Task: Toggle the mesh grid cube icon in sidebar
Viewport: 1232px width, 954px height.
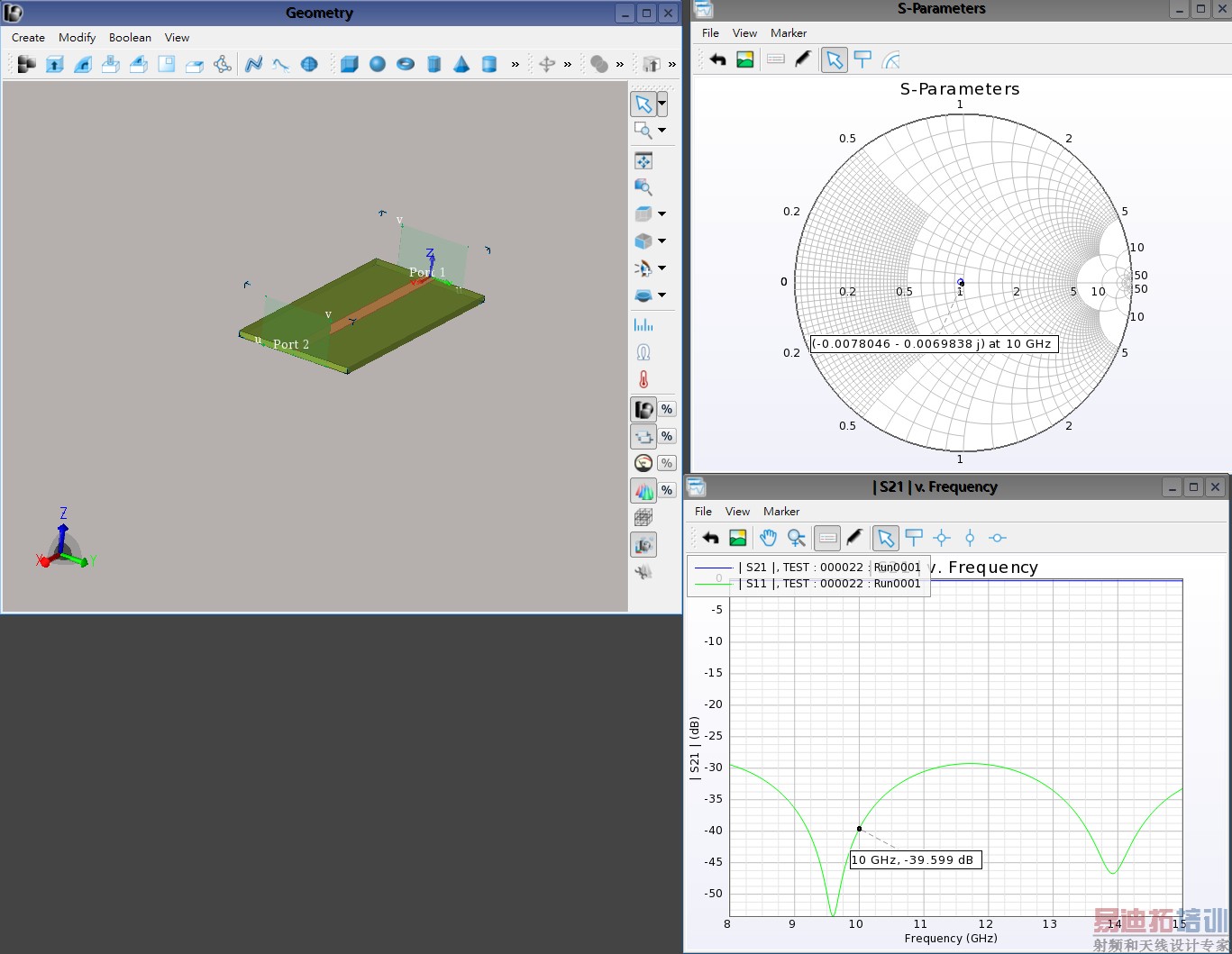Action: coord(643,517)
